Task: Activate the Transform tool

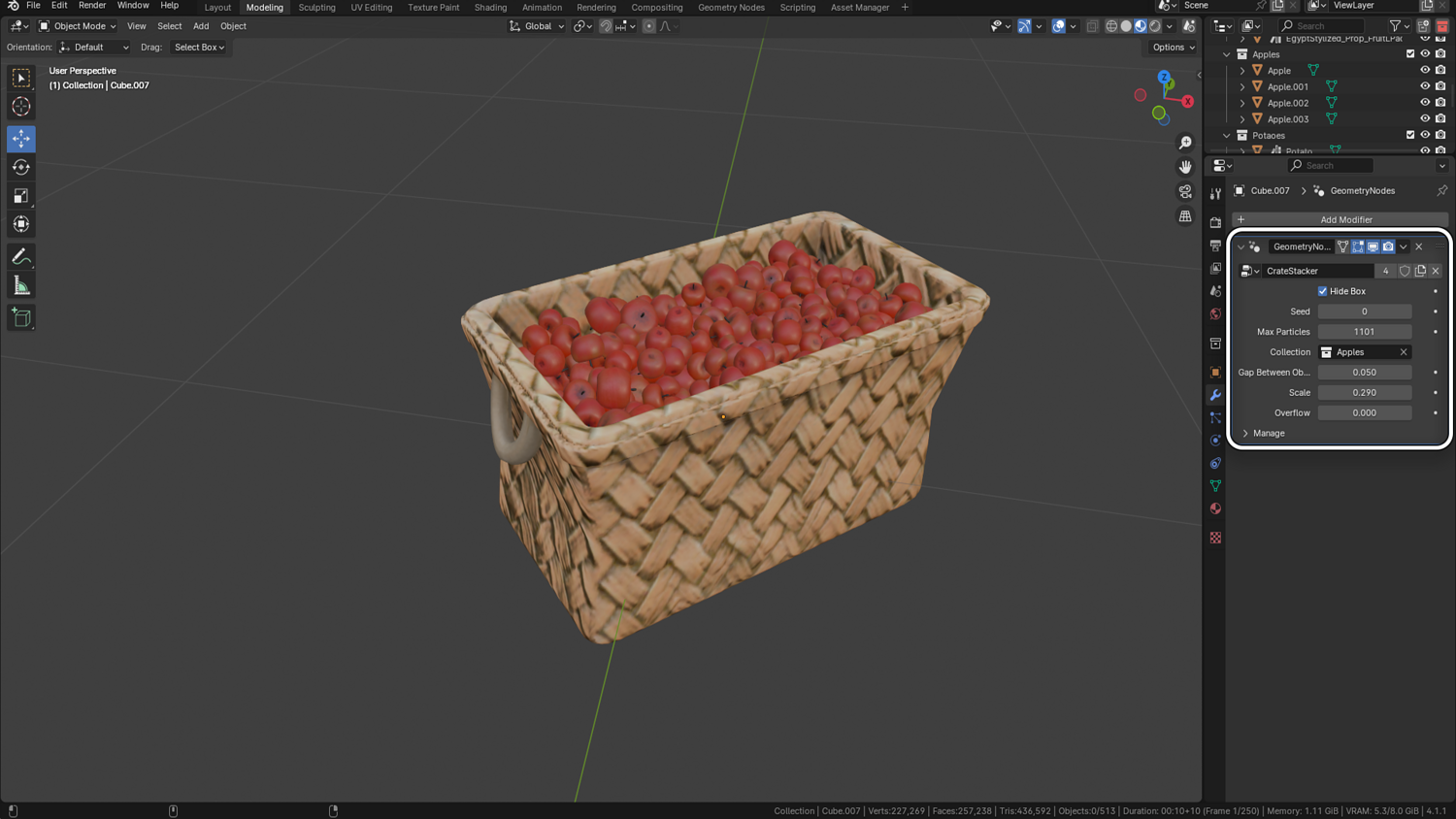Action: coord(21,224)
